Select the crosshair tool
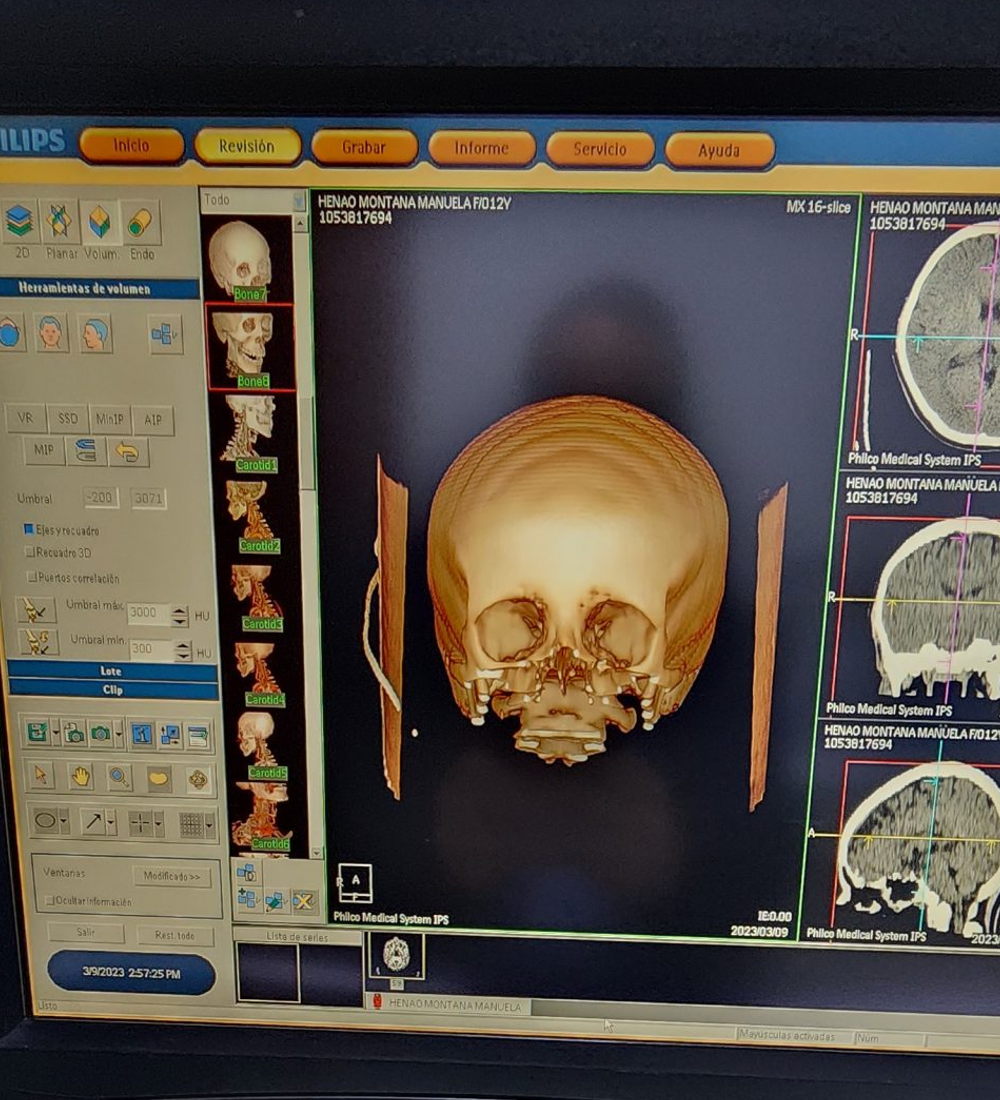 tap(140, 824)
